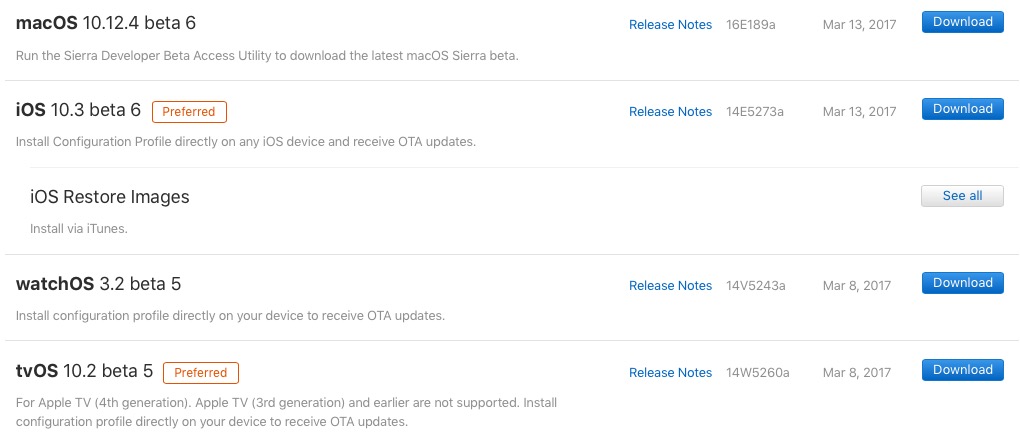The width and height of the screenshot is (1020, 444).
Task: Open Release Notes for iOS 10.3 beta
Action: (670, 112)
